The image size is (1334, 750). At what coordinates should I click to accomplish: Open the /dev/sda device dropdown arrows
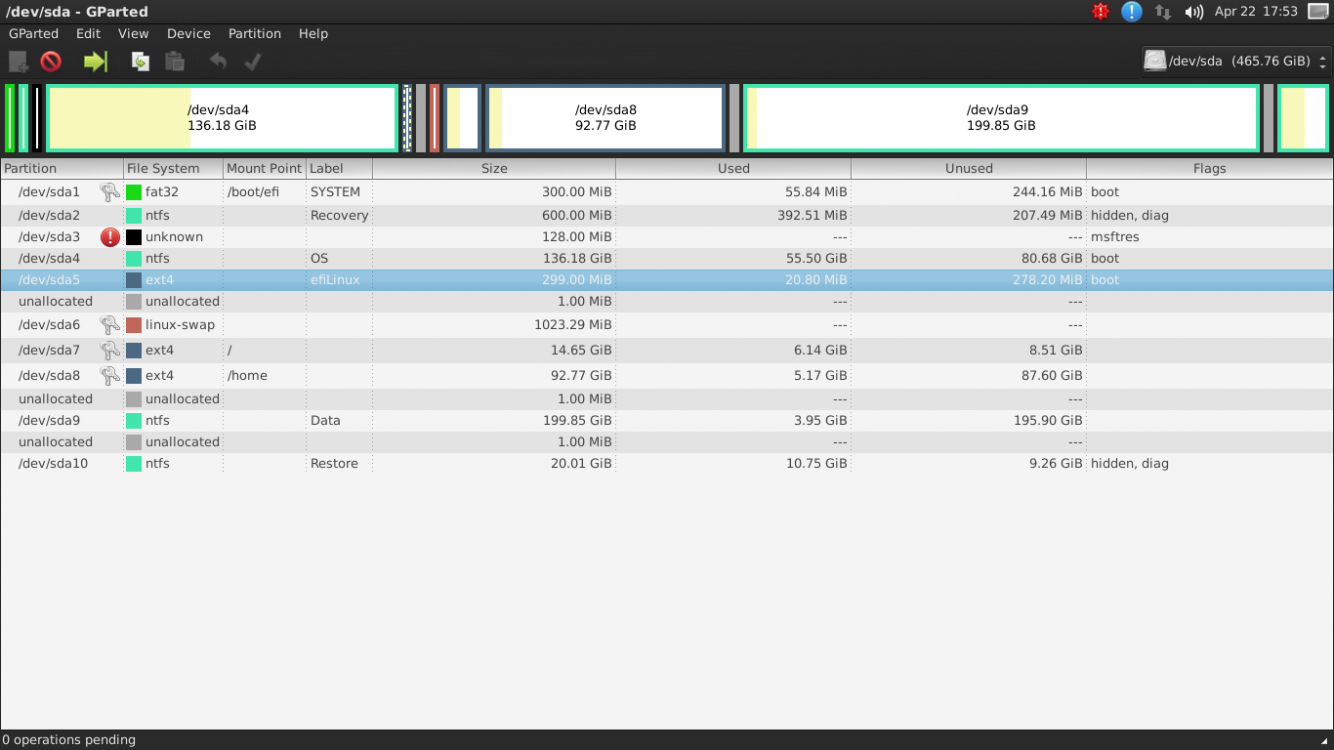(x=1323, y=61)
